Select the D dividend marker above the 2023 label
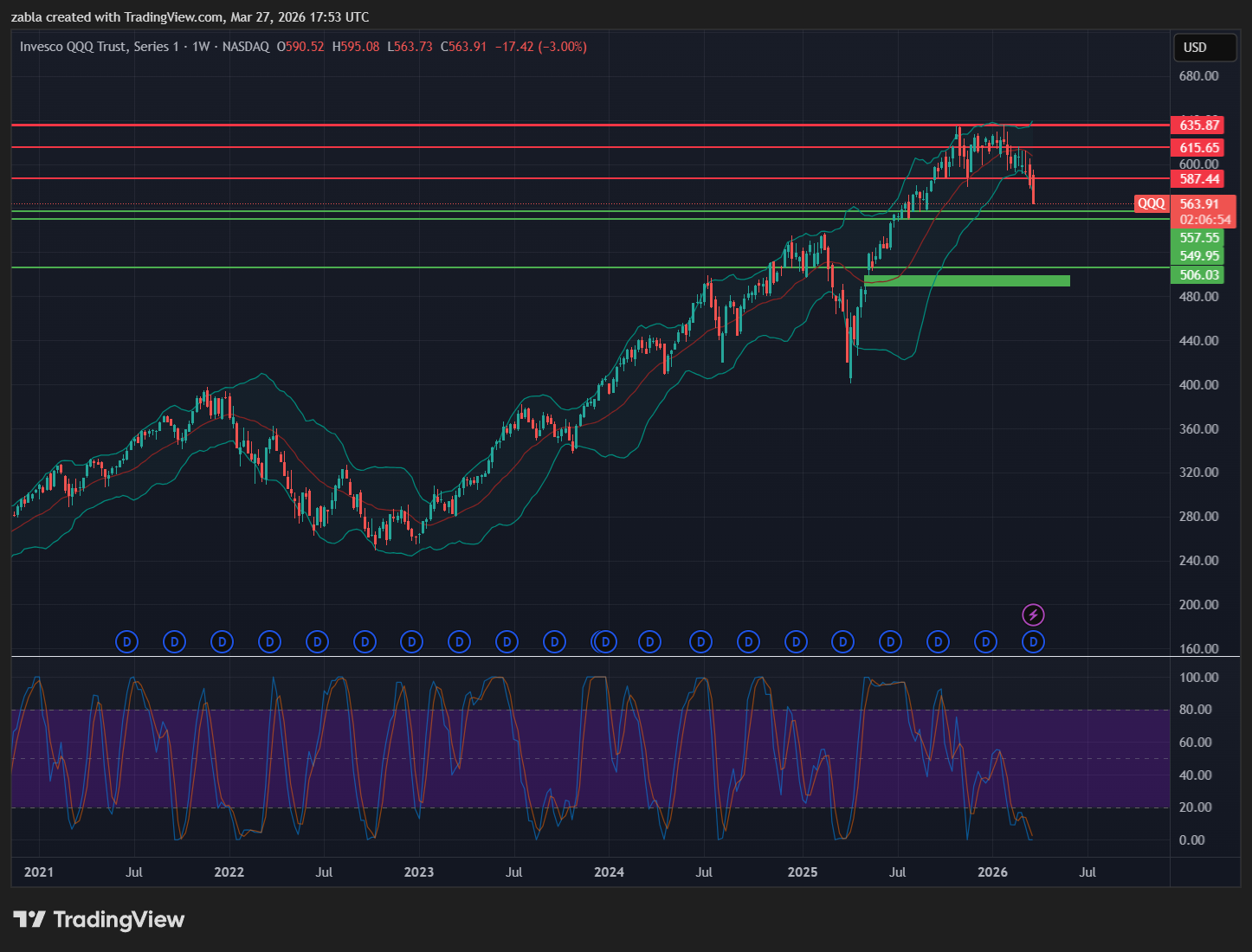This screenshot has height=952, width=1252. pos(412,642)
